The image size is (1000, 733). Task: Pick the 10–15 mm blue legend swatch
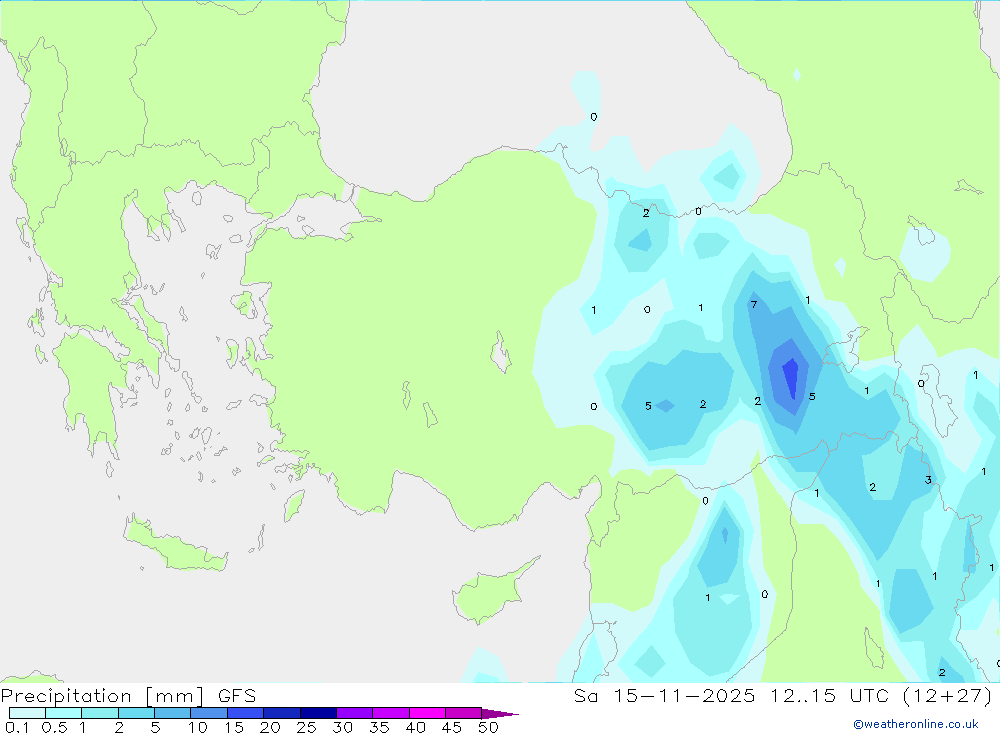click(209, 713)
